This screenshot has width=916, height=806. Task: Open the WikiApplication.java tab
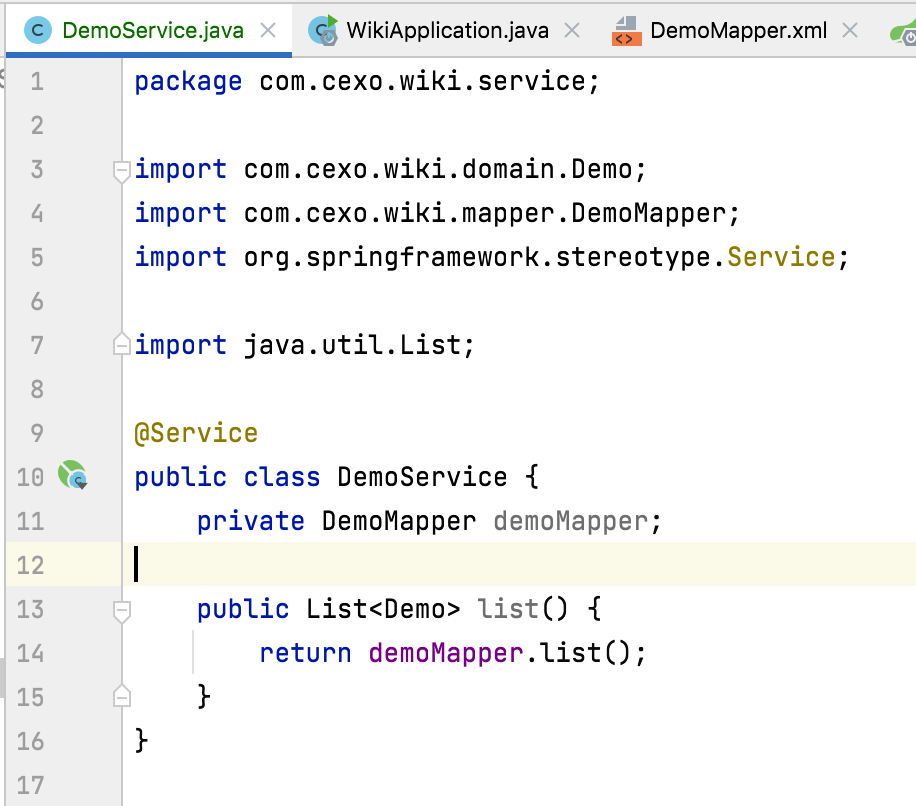[x=447, y=30]
